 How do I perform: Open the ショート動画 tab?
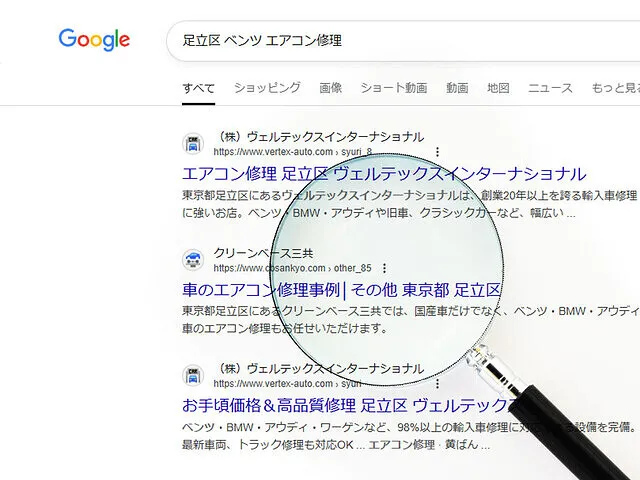pyautogui.click(x=394, y=88)
